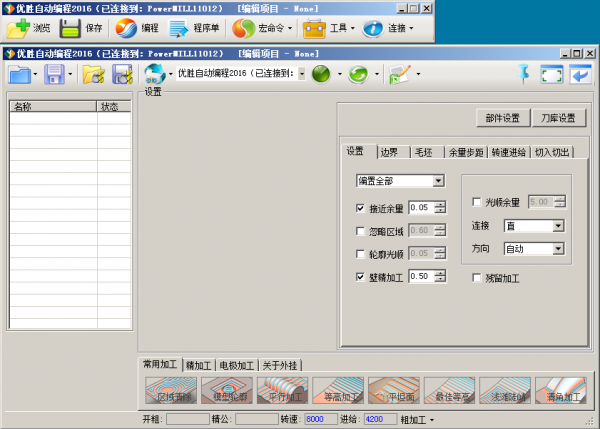
Task: Click the 名称 column header
Action: (53, 106)
